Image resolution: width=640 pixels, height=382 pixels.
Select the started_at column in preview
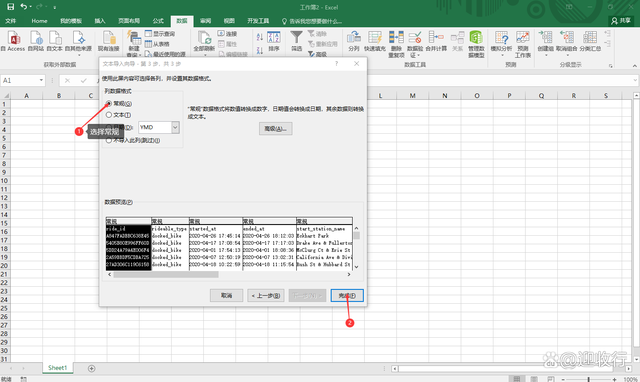pos(216,244)
